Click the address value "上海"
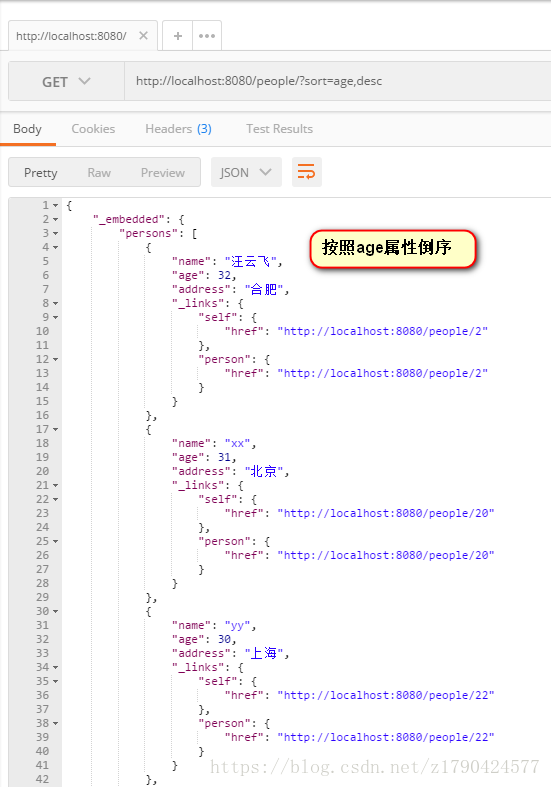 tap(263, 653)
